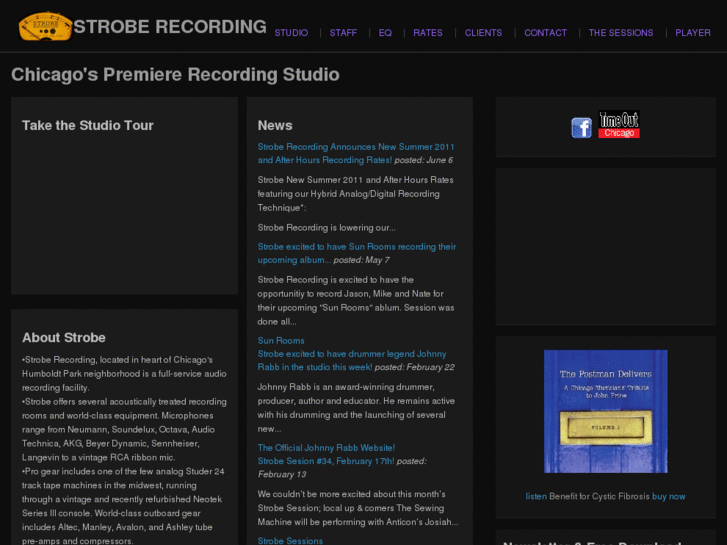Click the buy now link
Viewport: 727px width, 545px height.
669,496
